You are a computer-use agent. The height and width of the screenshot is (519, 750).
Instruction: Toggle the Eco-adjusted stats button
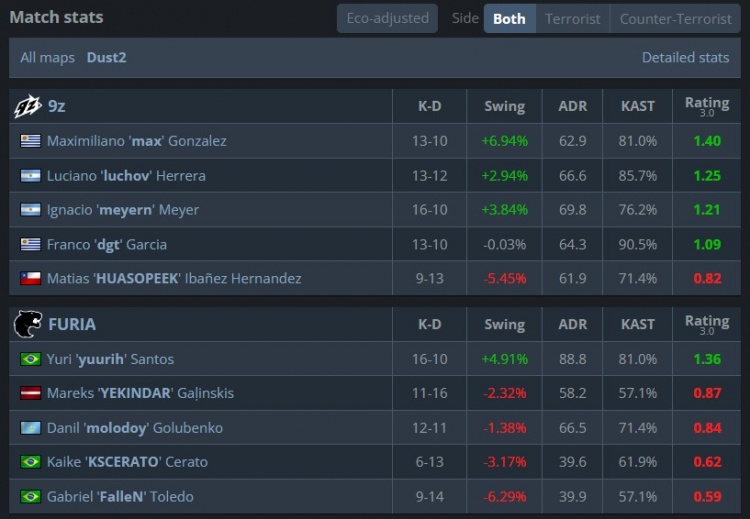[x=387, y=19]
